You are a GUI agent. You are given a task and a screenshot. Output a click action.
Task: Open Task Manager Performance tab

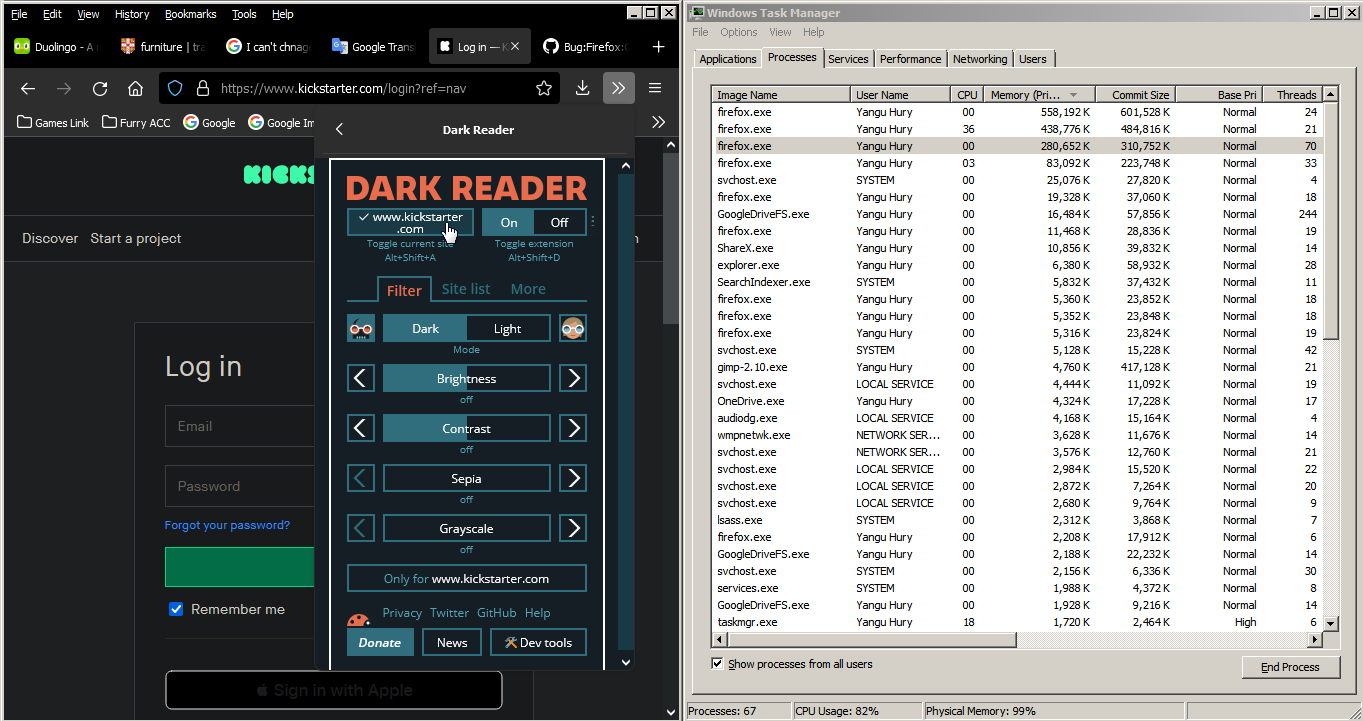tap(910, 59)
